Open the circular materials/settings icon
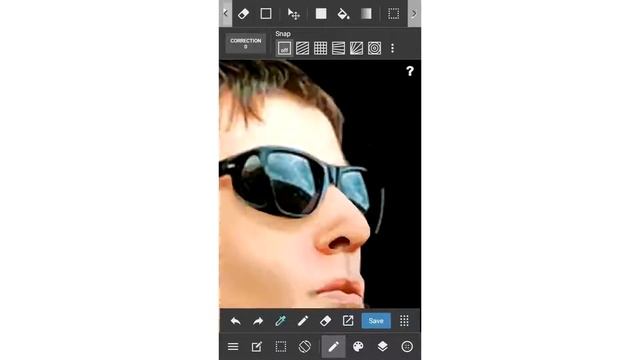 407,347
